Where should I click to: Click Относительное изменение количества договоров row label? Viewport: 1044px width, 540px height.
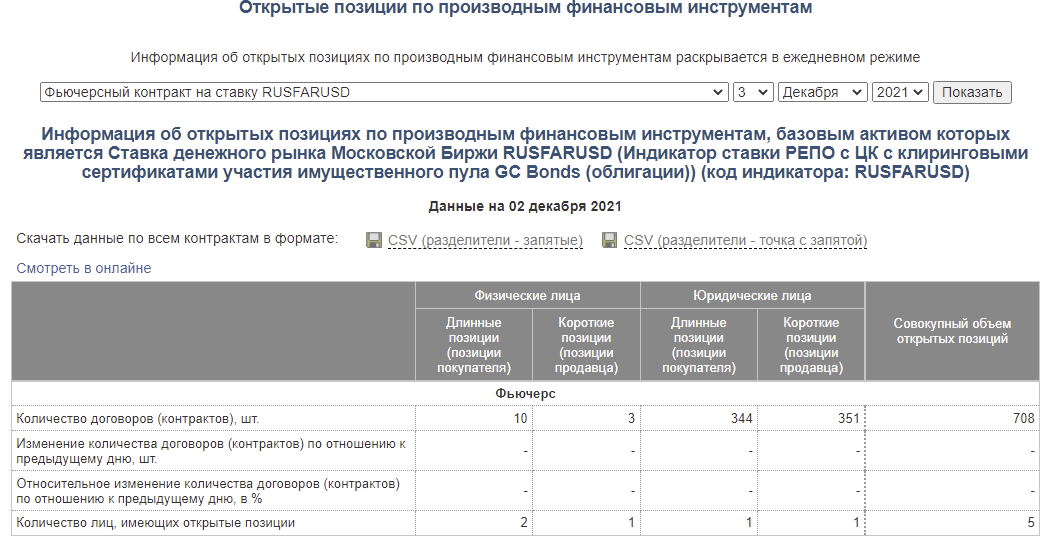pos(208,491)
